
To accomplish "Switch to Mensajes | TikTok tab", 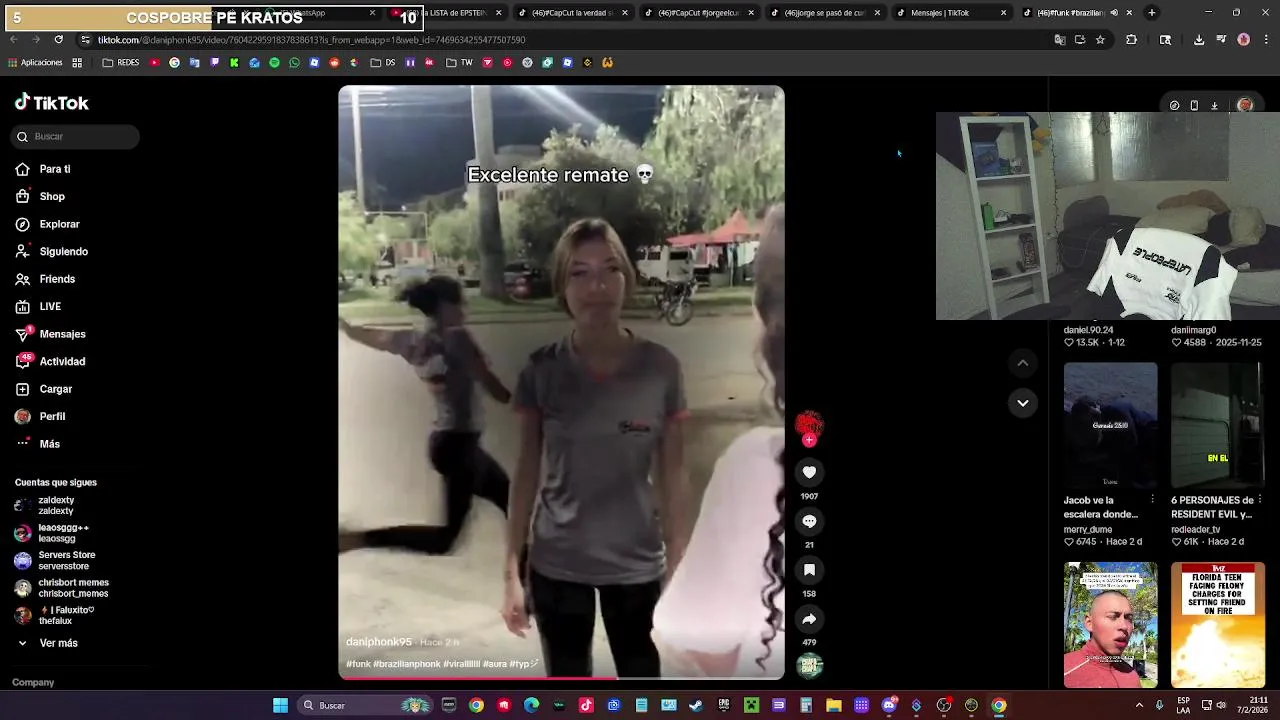I will pyautogui.click(x=951, y=13).
